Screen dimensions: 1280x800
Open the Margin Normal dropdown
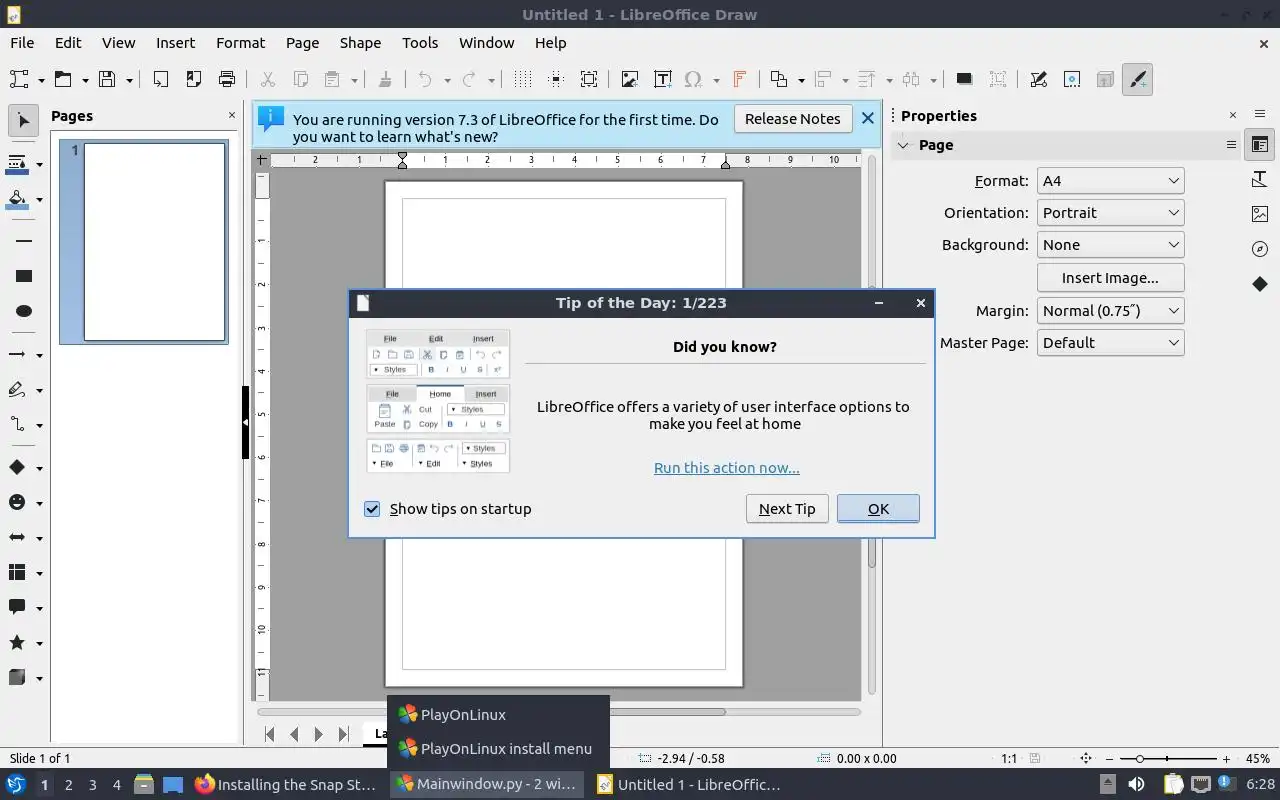click(x=1110, y=311)
